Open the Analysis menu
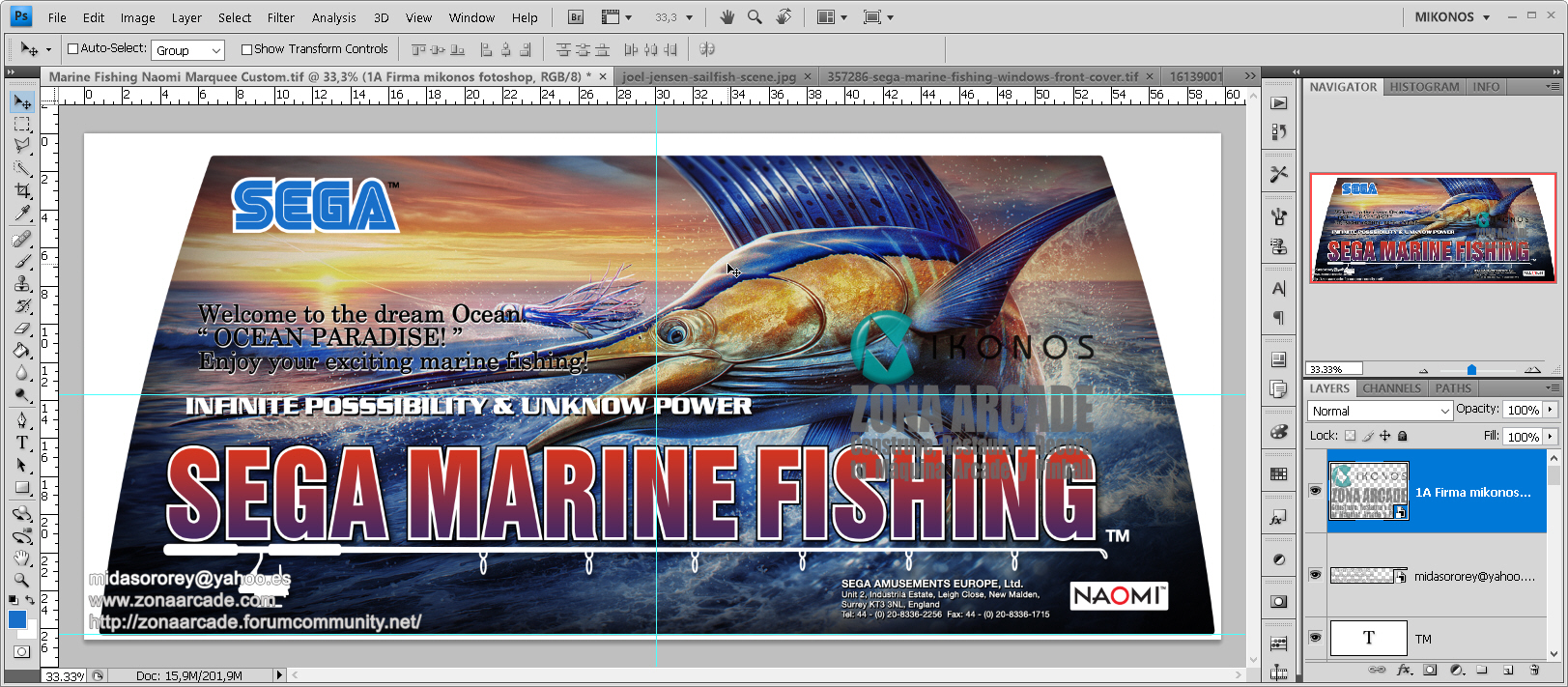Viewport: 1568px width, 687px height. pos(333,17)
